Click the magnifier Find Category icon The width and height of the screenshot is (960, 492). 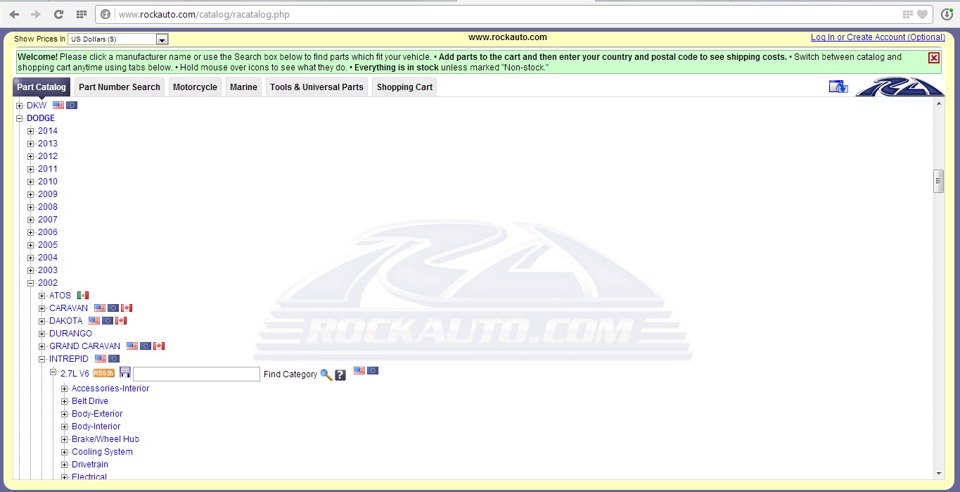click(326, 375)
